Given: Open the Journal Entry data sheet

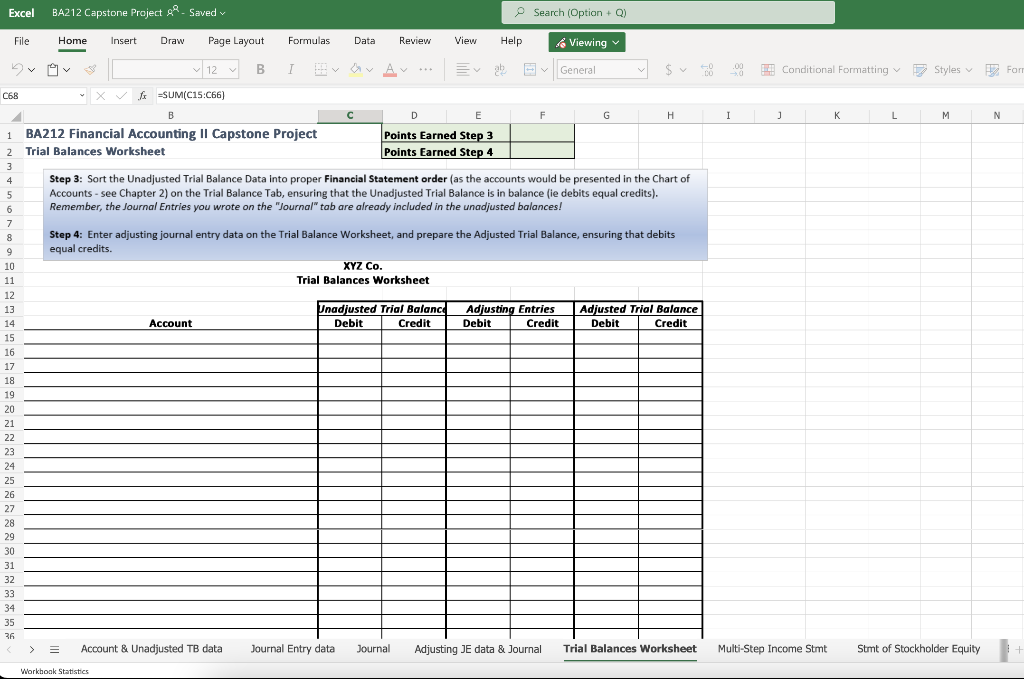Looking at the screenshot, I should 292,648.
